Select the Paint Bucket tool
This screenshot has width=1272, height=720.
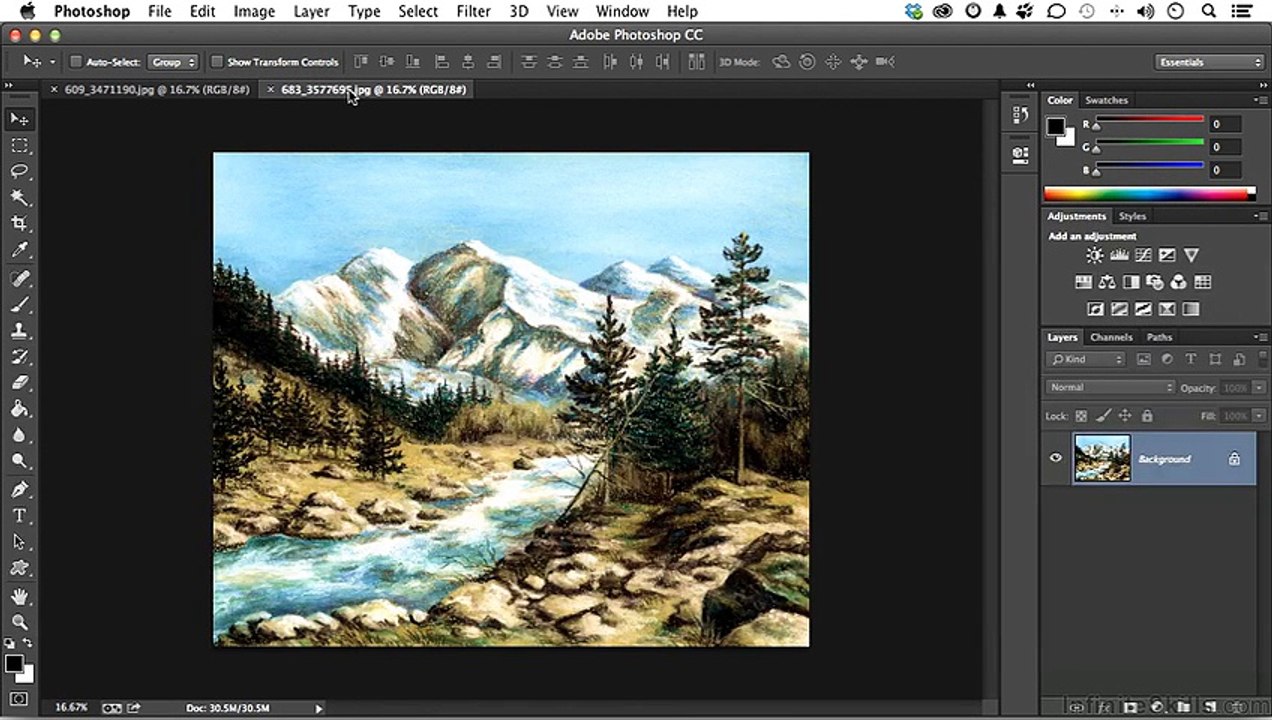[x=19, y=409]
